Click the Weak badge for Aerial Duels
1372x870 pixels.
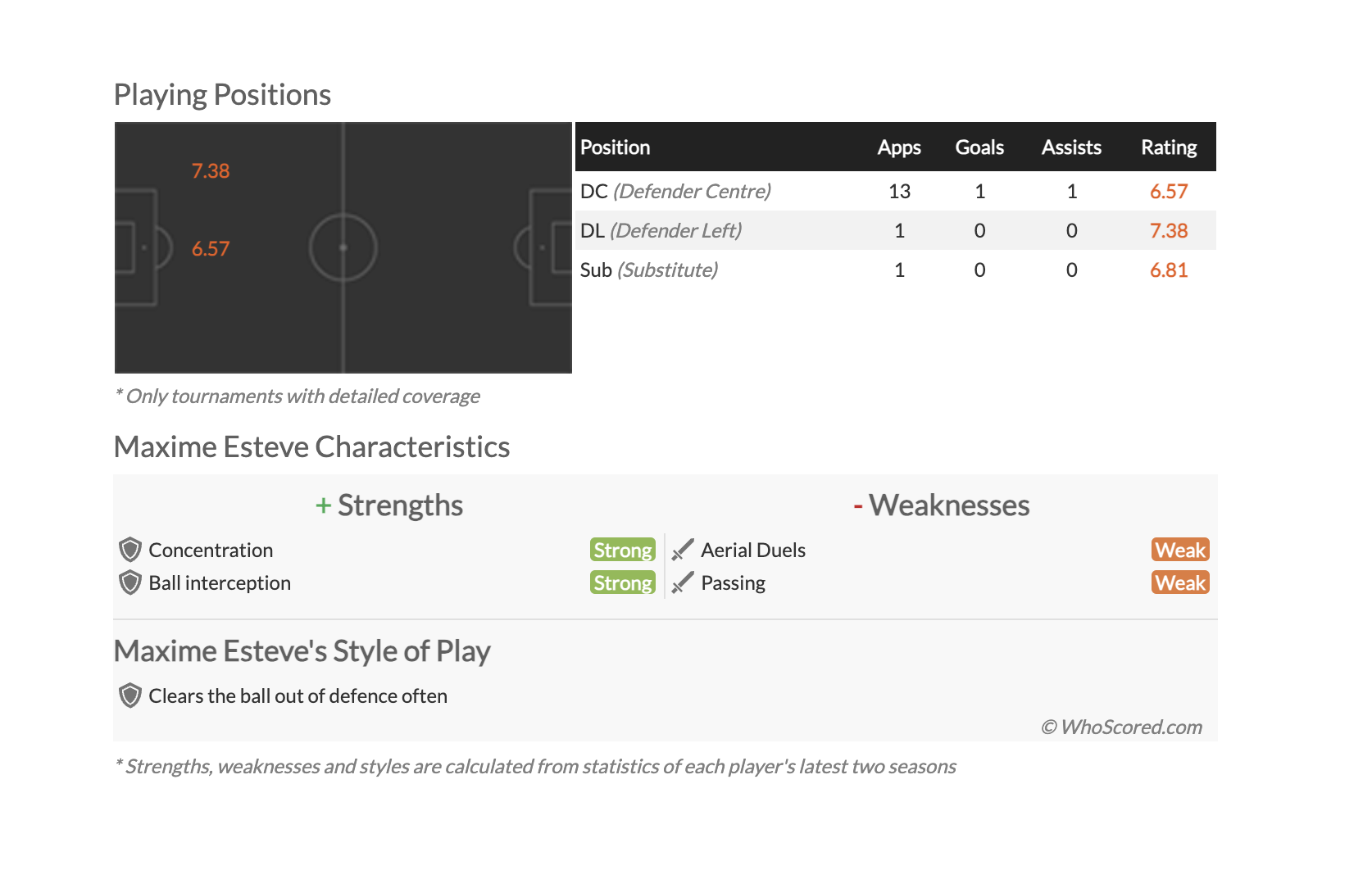[1180, 550]
